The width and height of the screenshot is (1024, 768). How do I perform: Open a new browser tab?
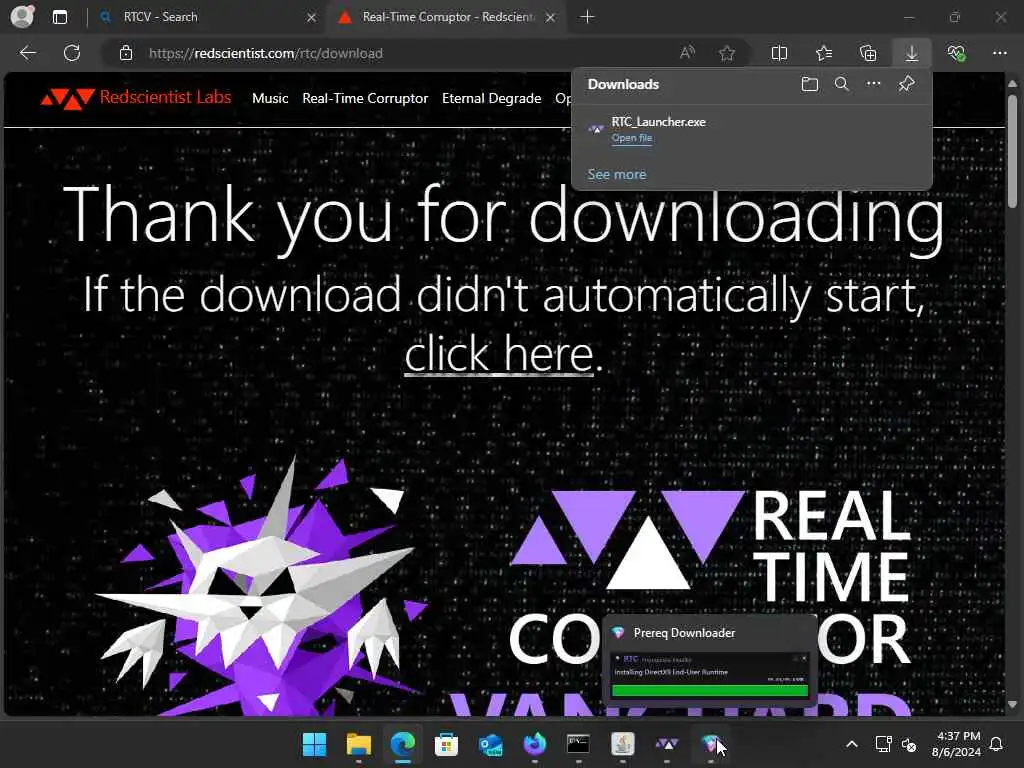pos(587,17)
